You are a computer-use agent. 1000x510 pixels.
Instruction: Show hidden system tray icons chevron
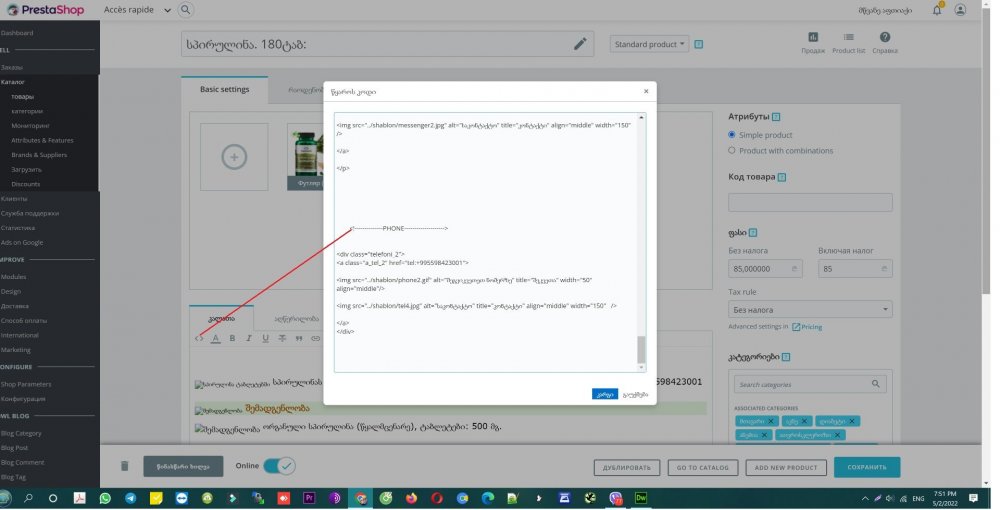coord(865,499)
